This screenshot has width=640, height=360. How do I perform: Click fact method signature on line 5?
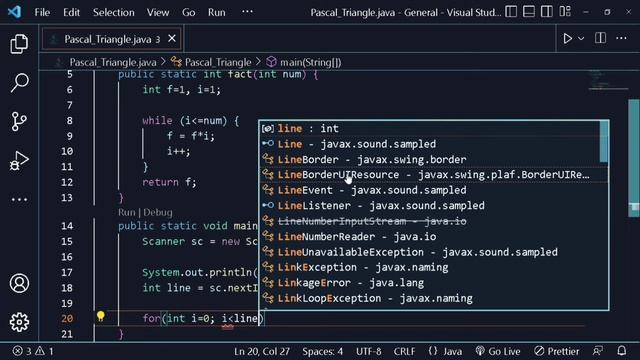(218, 74)
